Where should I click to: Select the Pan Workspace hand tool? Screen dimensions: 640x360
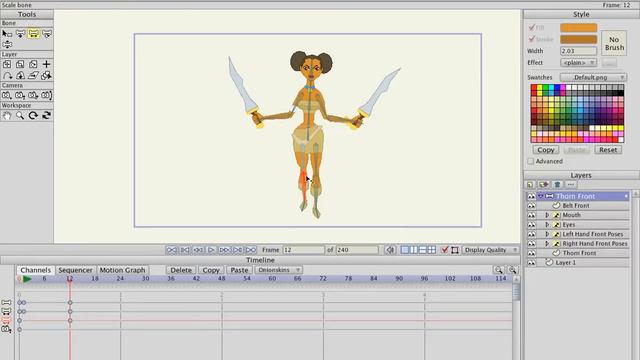7,116
